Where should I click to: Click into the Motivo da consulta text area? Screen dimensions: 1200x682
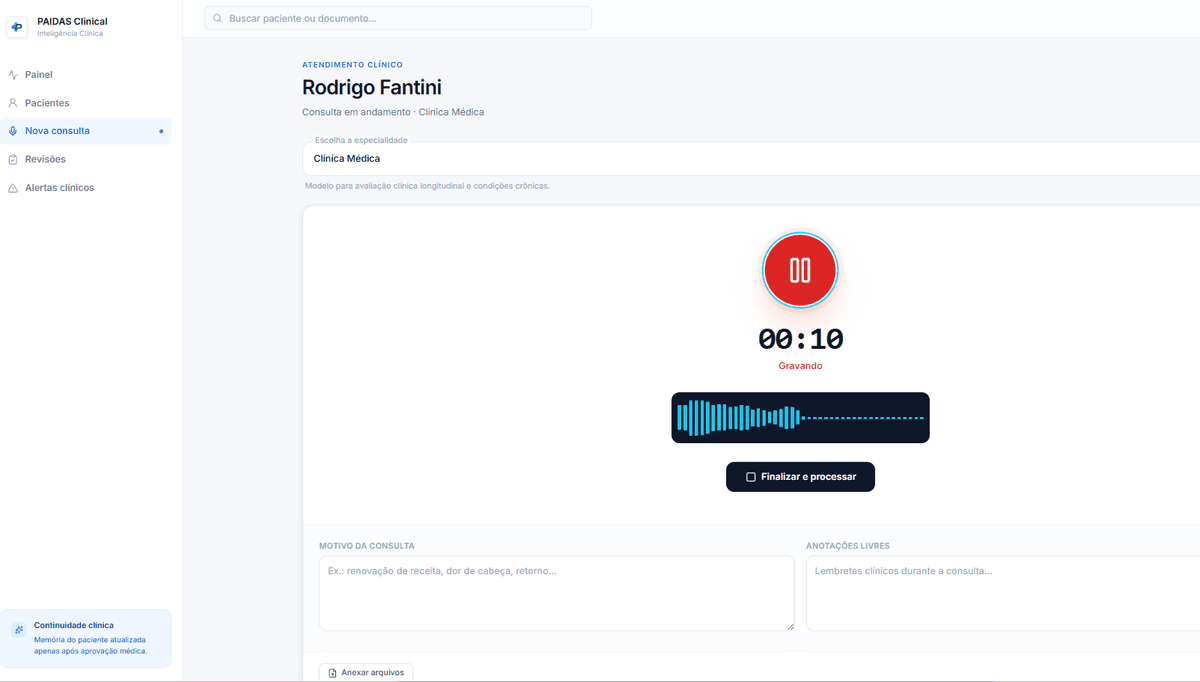557,593
